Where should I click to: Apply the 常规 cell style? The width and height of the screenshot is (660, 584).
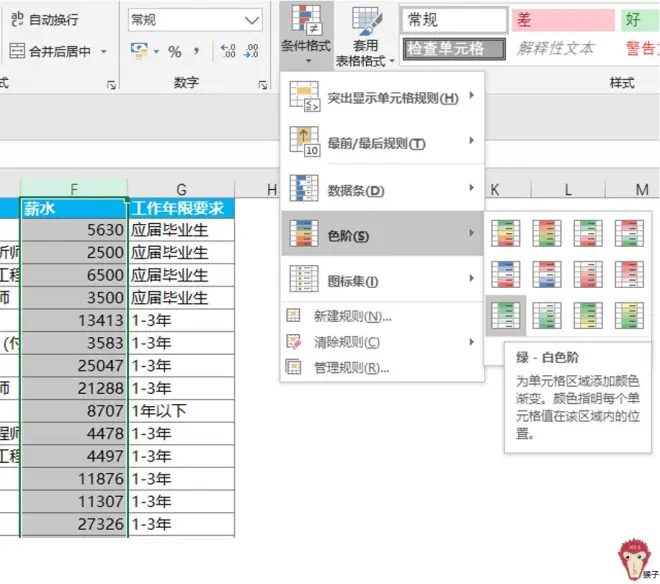(454, 20)
